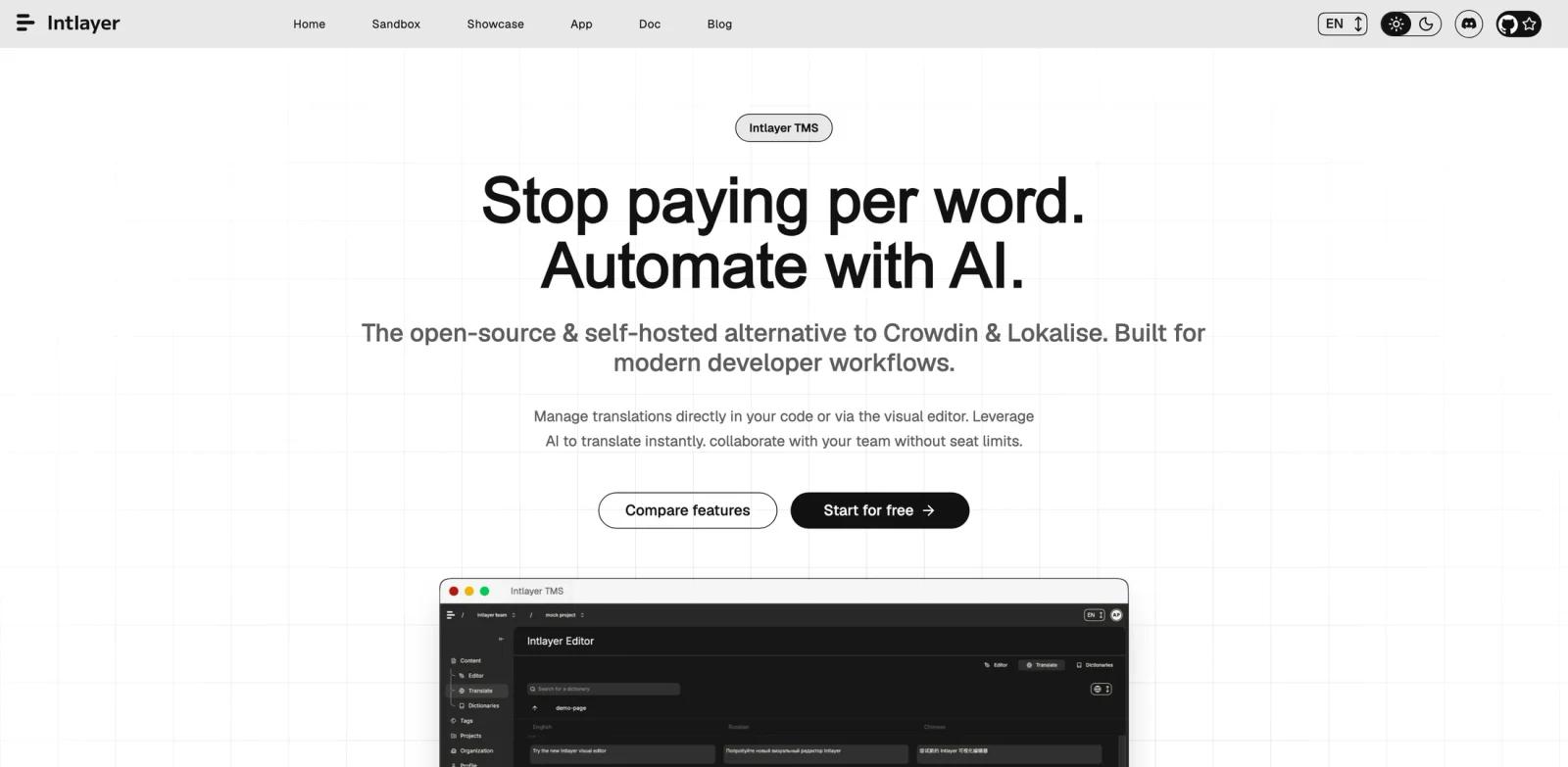Click the demo-page dictionary name
Image resolution: width=1568 pixels, height=767 pixels.
(x=571, y=707)
